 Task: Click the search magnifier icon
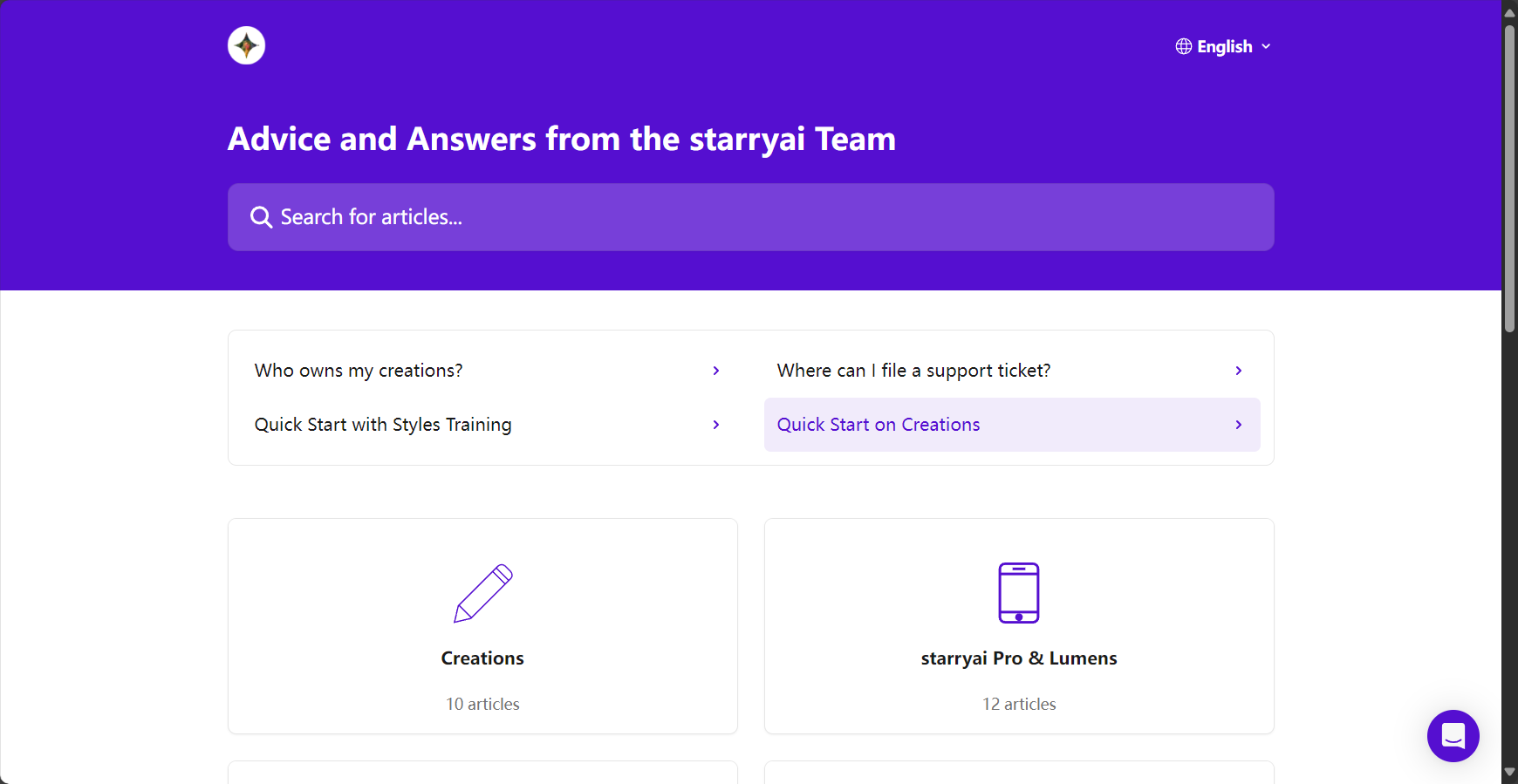click(x=261, y=217)
